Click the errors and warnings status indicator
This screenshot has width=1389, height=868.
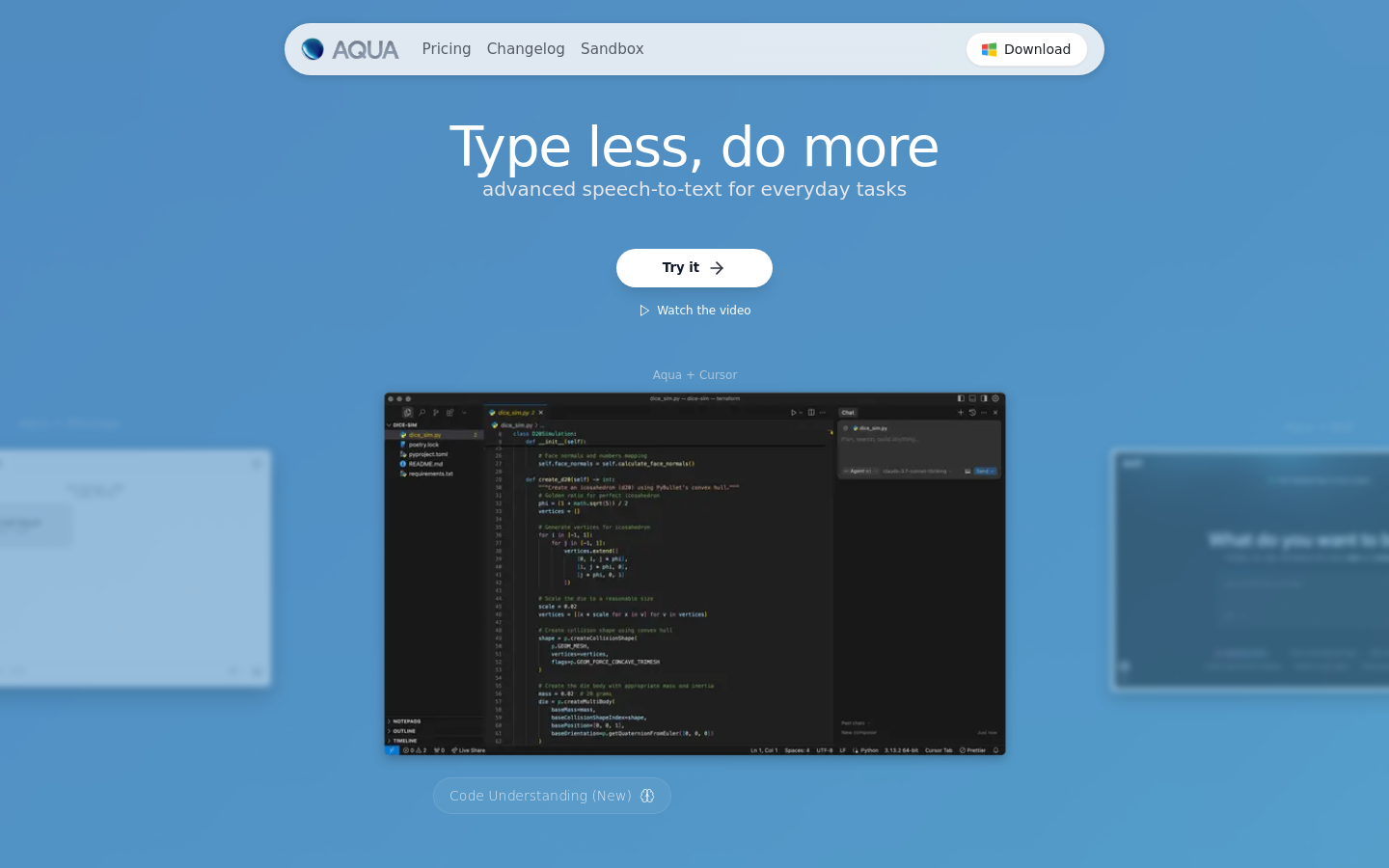click(x=415, y=750)
